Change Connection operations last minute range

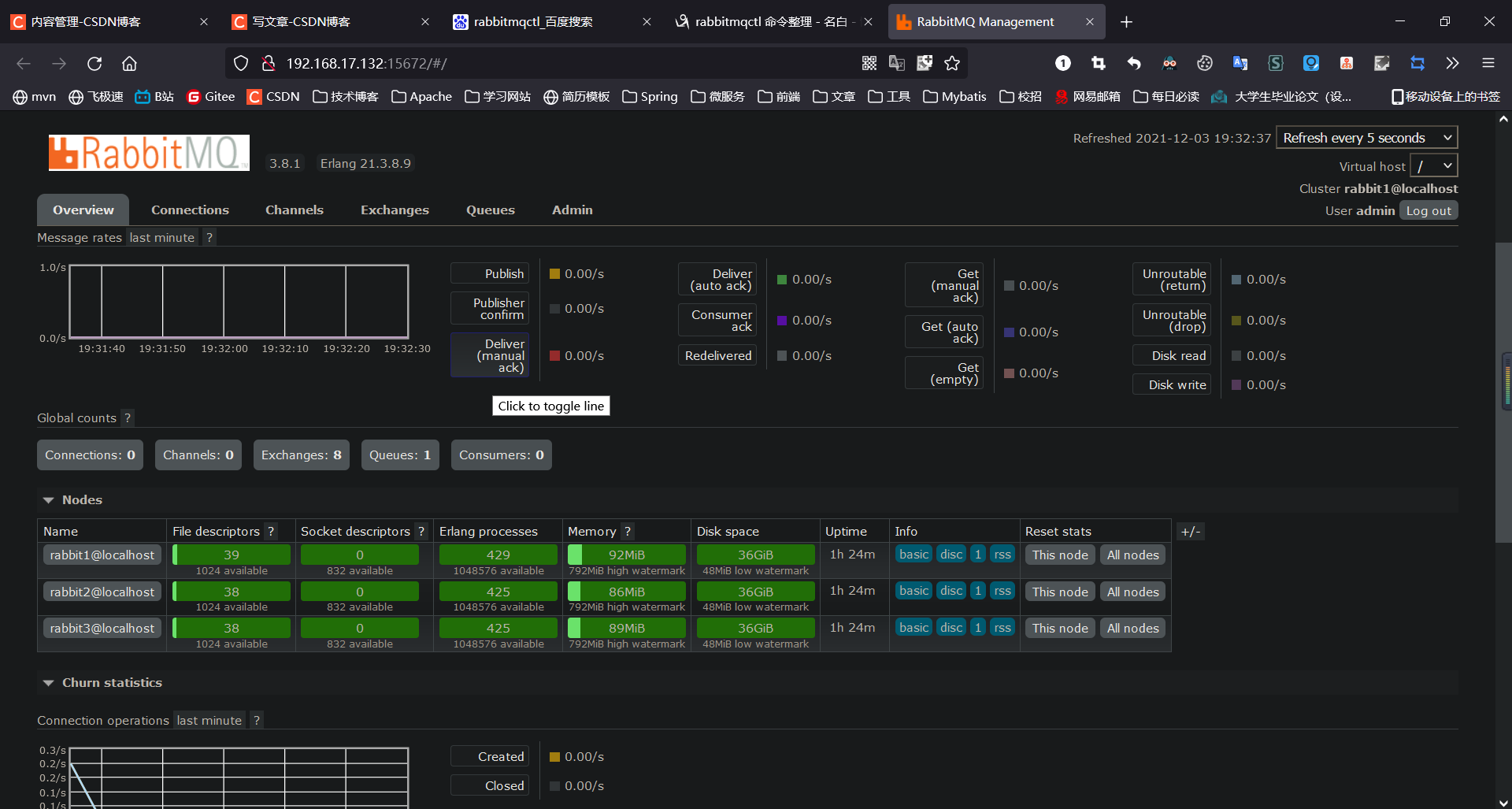point(209,720)
